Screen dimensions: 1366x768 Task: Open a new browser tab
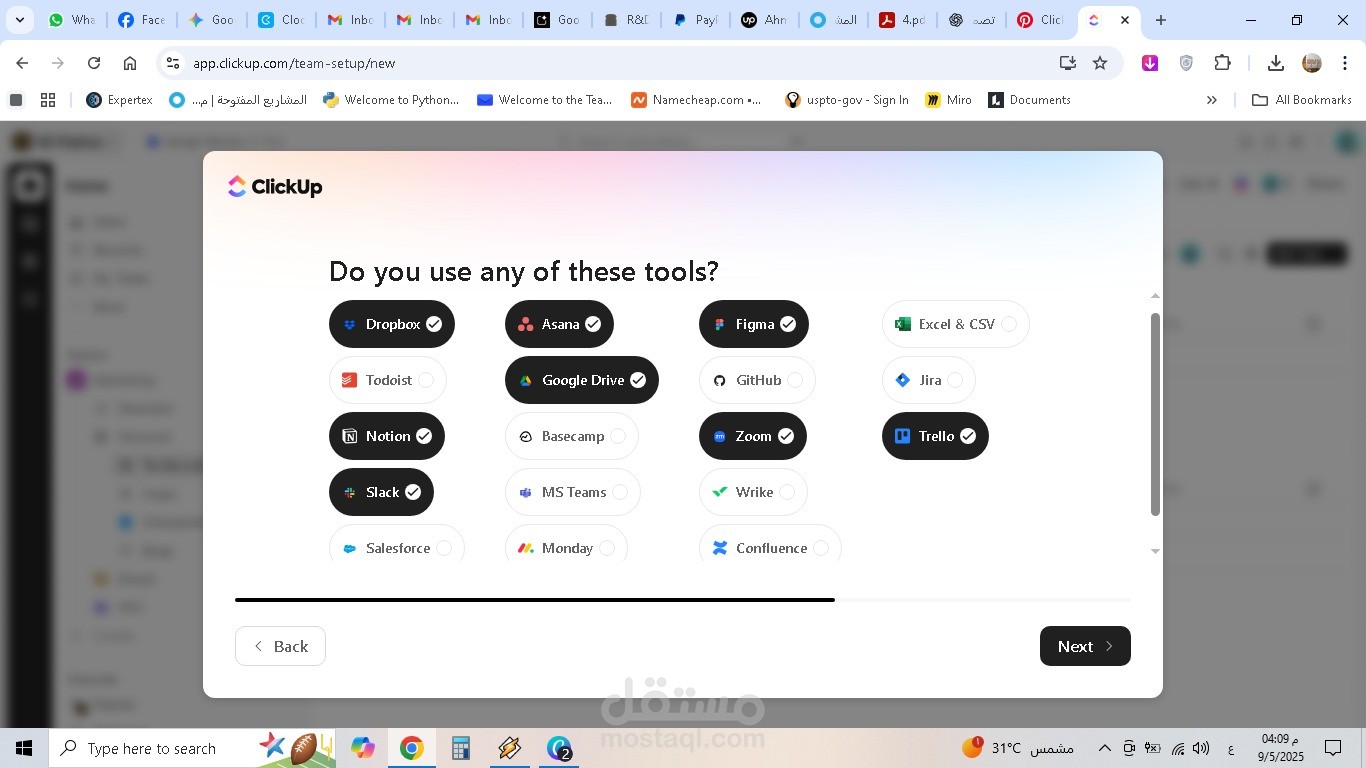point(1160,20)
